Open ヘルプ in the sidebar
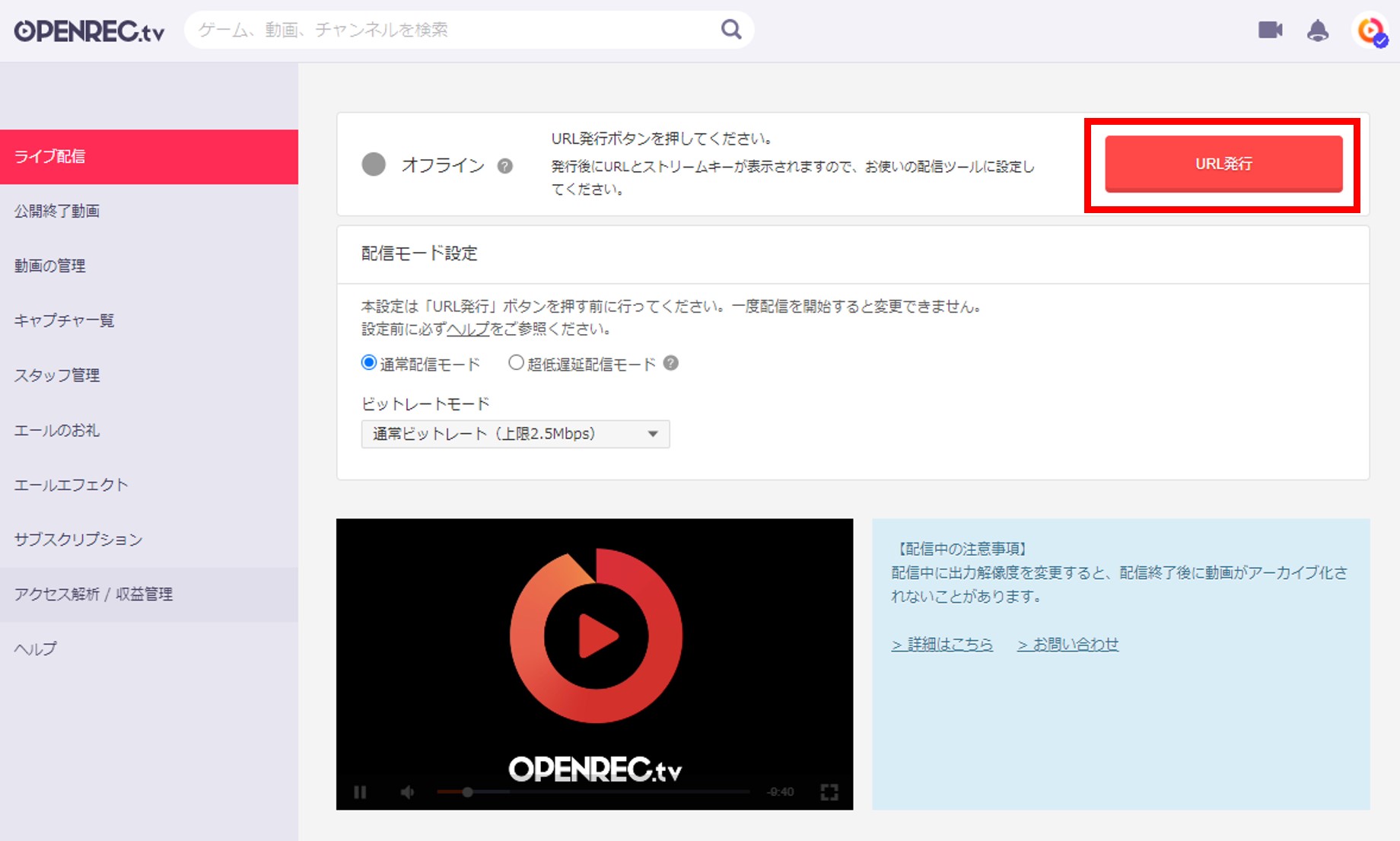Viewport: 1400px width, 841px height. [149, 649]
